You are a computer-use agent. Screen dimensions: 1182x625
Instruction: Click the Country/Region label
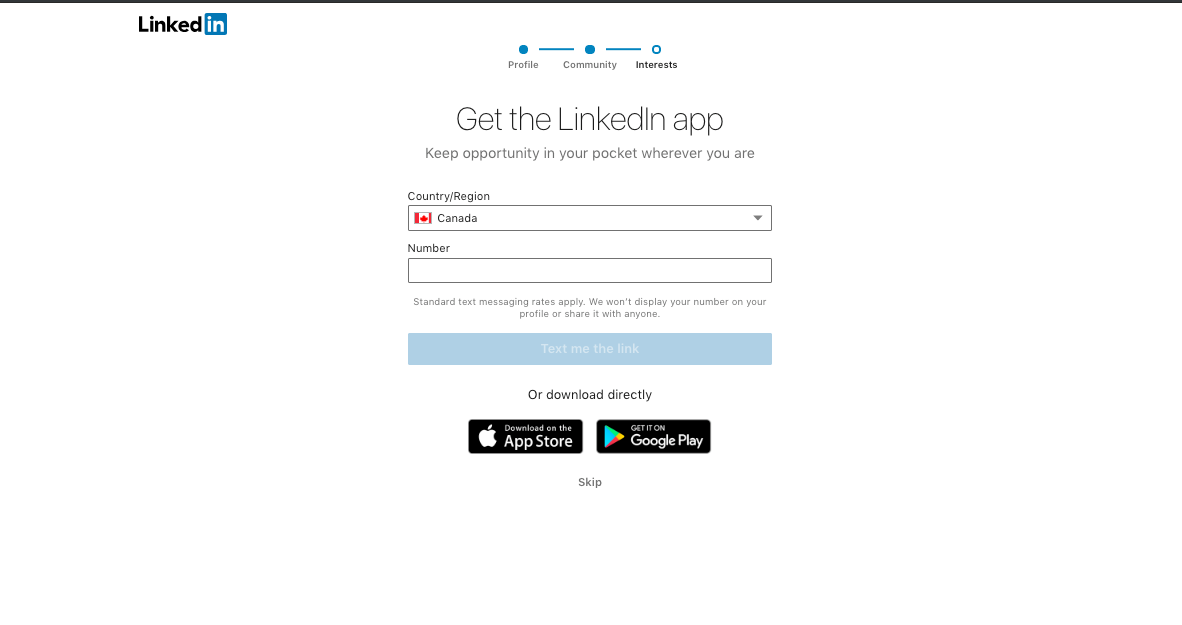coord(449,196)
